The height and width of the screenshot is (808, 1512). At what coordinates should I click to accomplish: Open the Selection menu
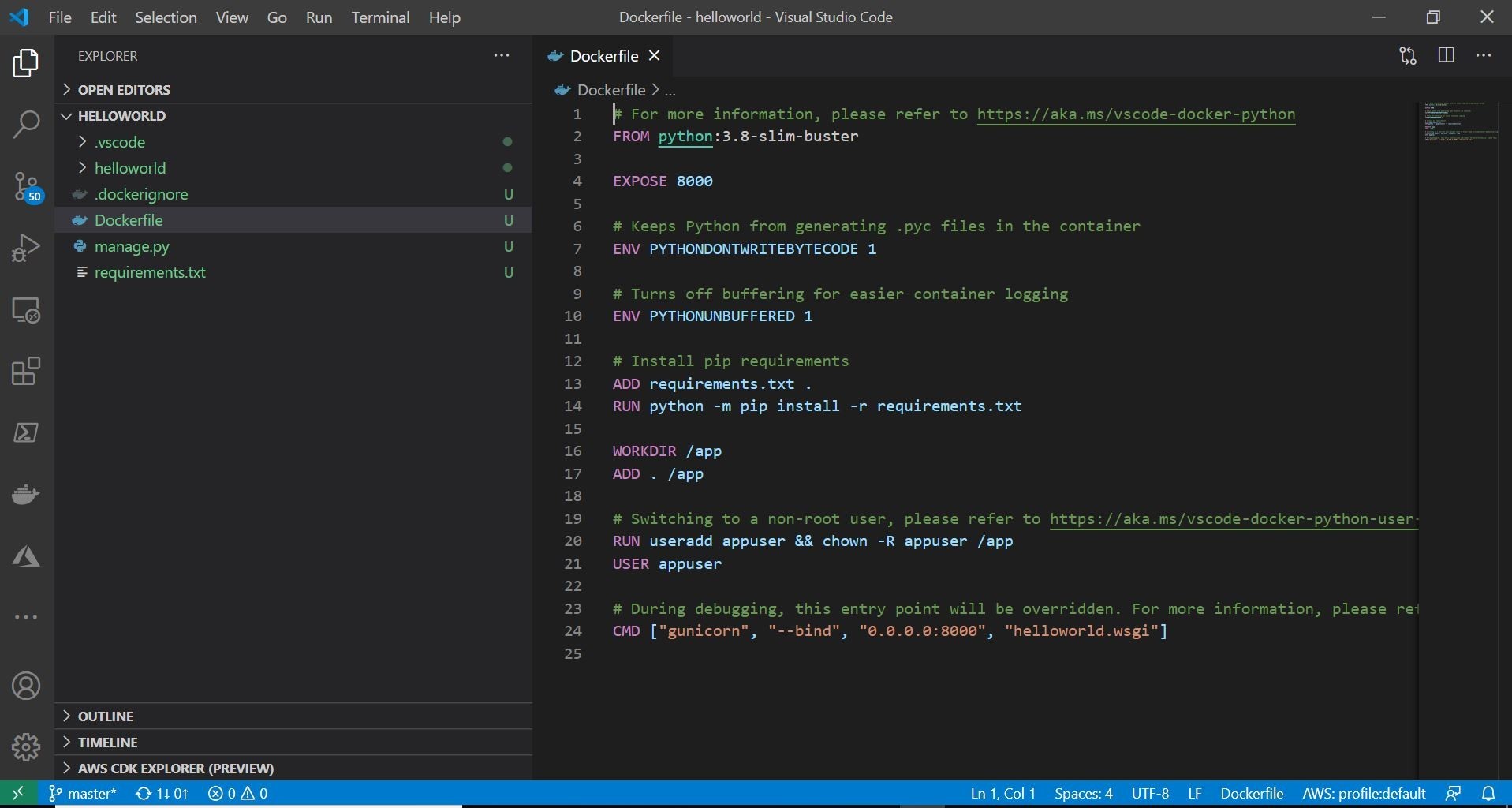[x=166, y=17]
